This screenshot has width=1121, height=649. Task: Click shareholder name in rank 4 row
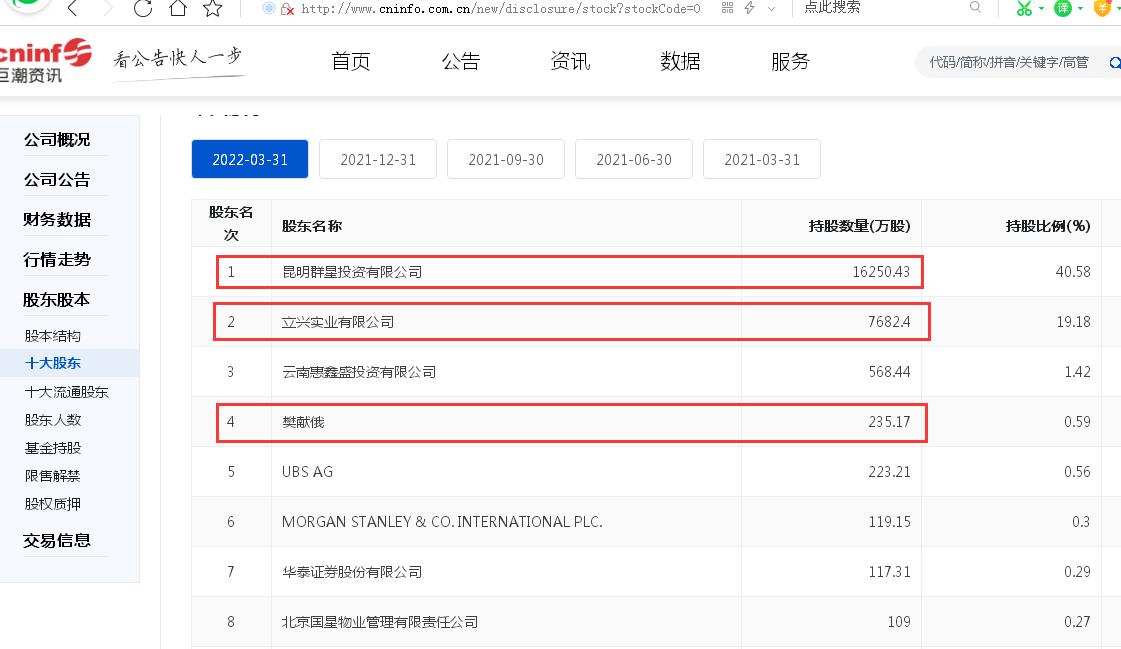click(x=303, y=422)
